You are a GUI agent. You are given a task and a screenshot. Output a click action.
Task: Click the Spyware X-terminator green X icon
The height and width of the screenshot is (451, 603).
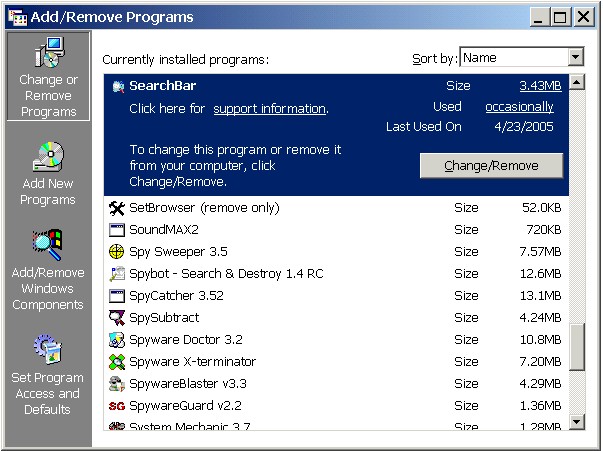117,362
